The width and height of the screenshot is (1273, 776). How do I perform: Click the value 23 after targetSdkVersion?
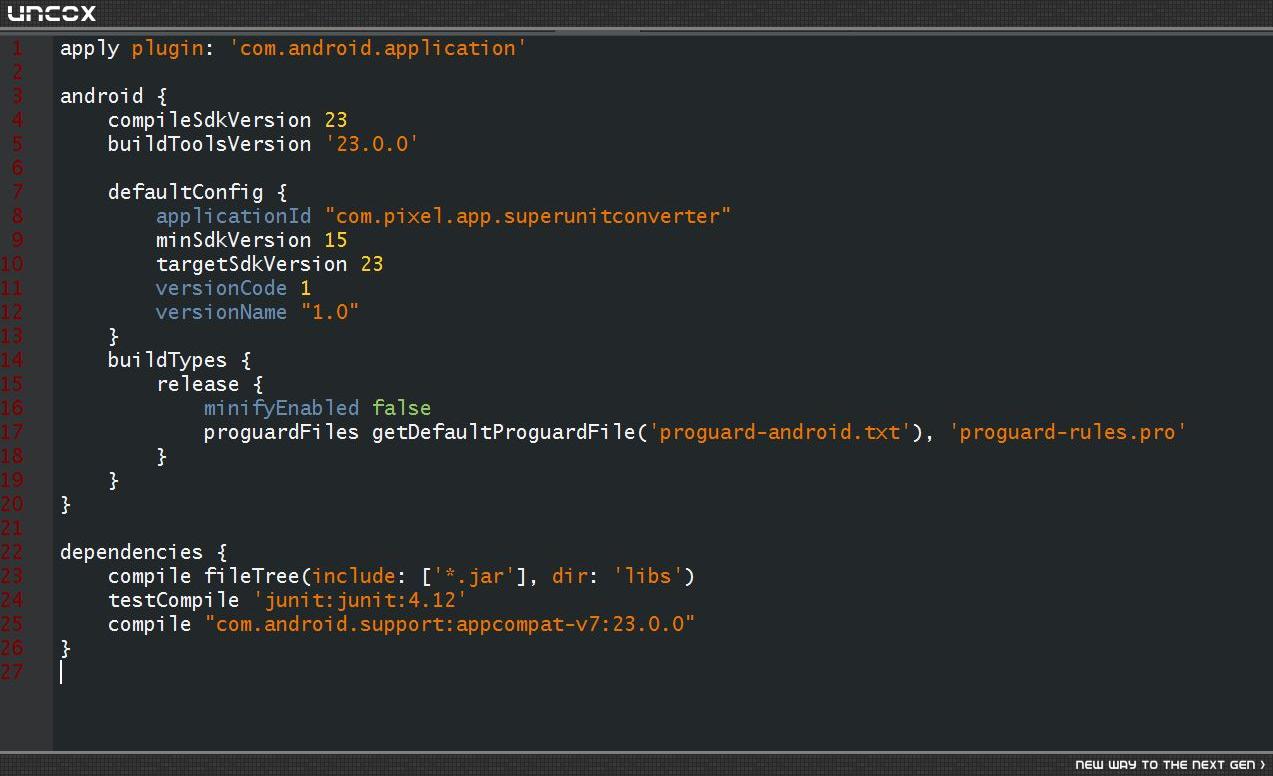(372, 264)
